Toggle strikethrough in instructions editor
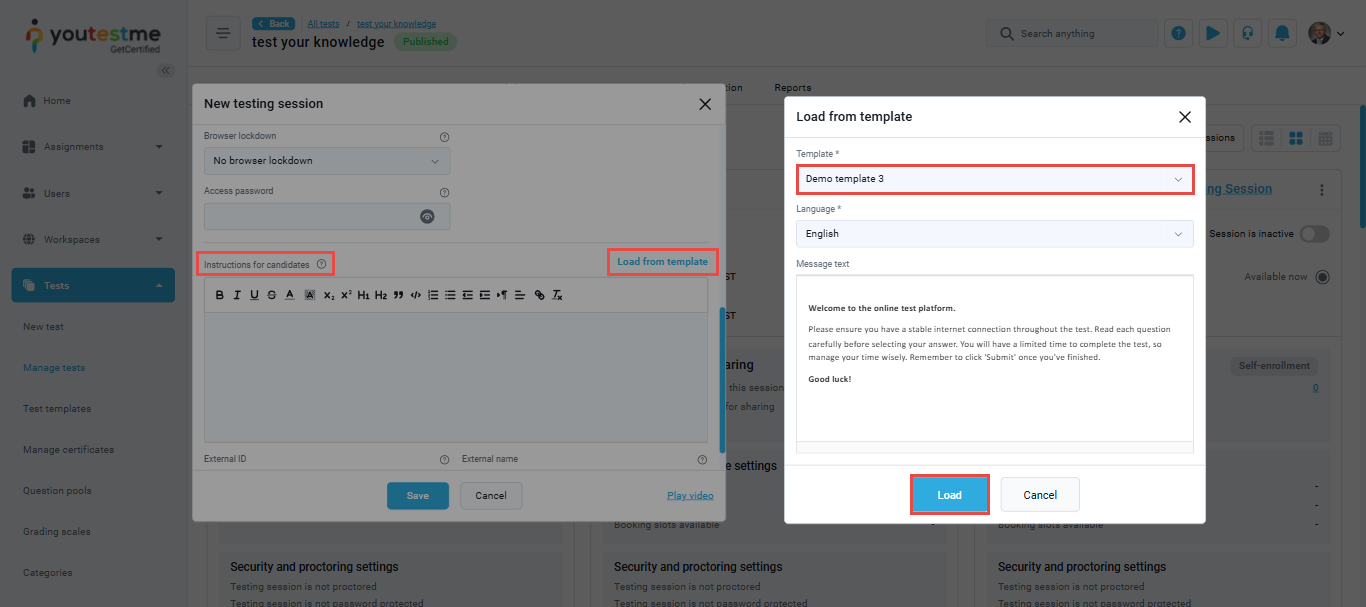 tap(272, 295)
